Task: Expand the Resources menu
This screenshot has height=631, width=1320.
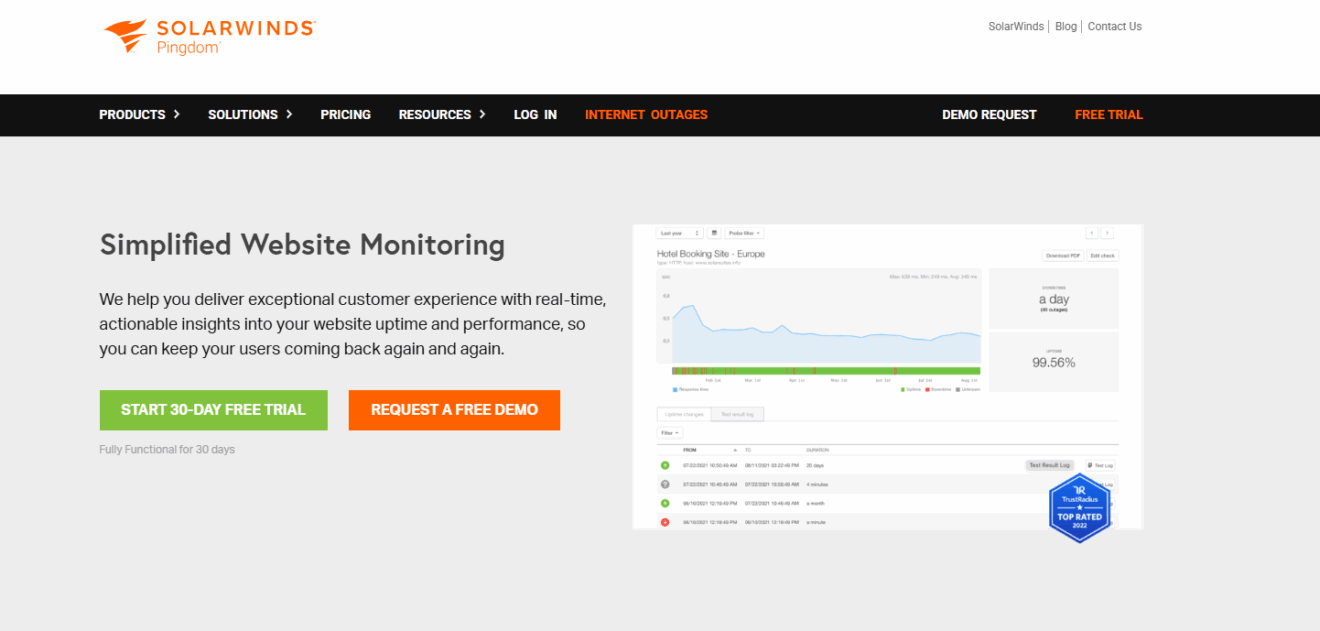Action: [x=441, y=115]
